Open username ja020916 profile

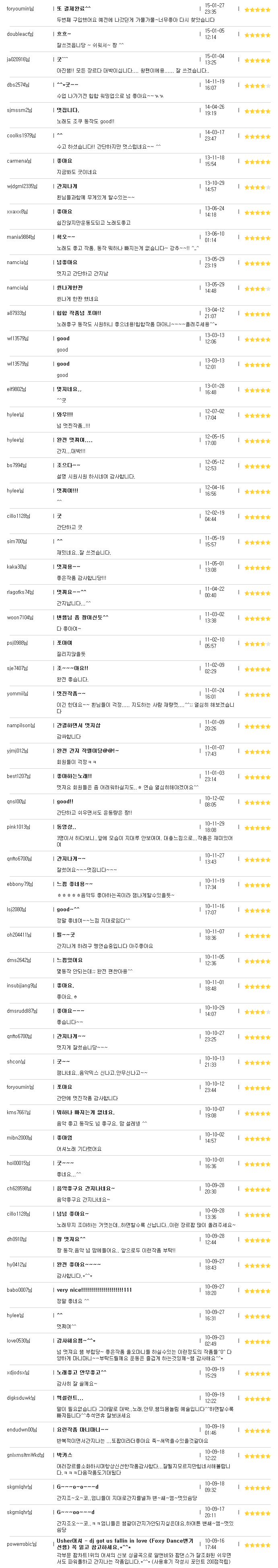point(18,60)
